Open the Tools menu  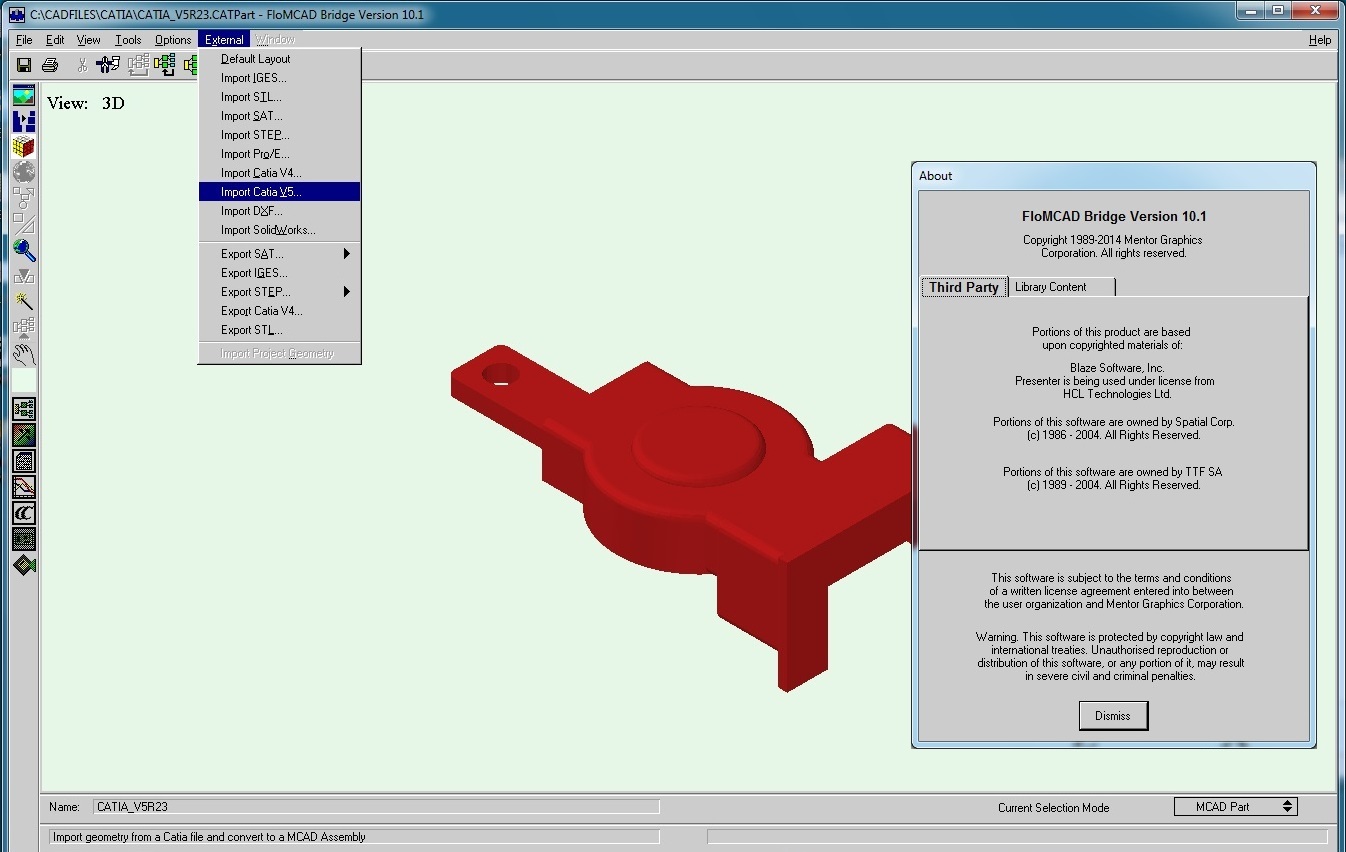(128, 40)
